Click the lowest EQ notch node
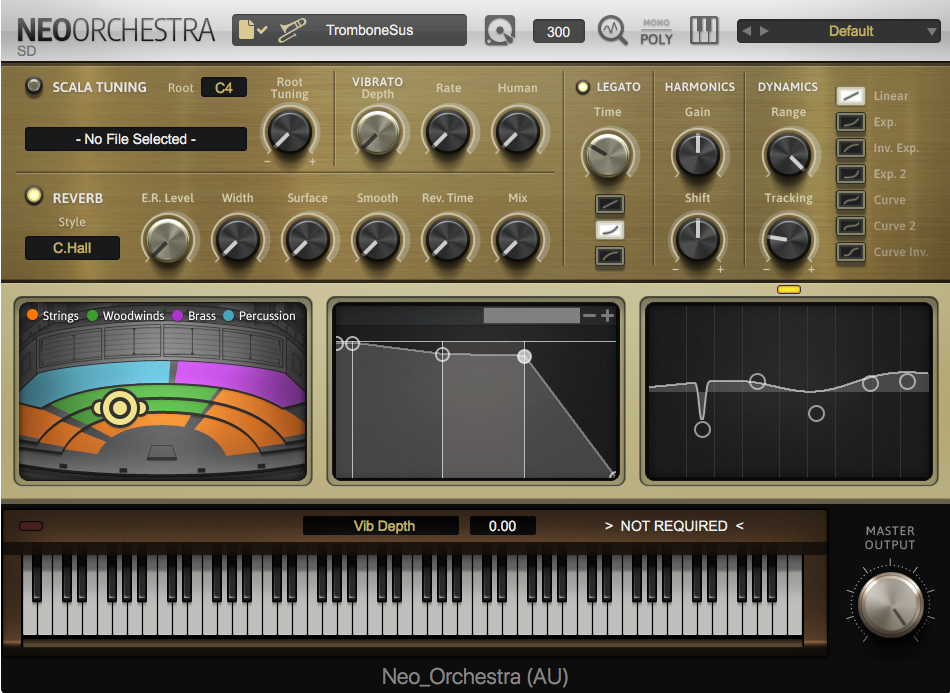Screen dimensions: 950x693 [x=702, y=429]
